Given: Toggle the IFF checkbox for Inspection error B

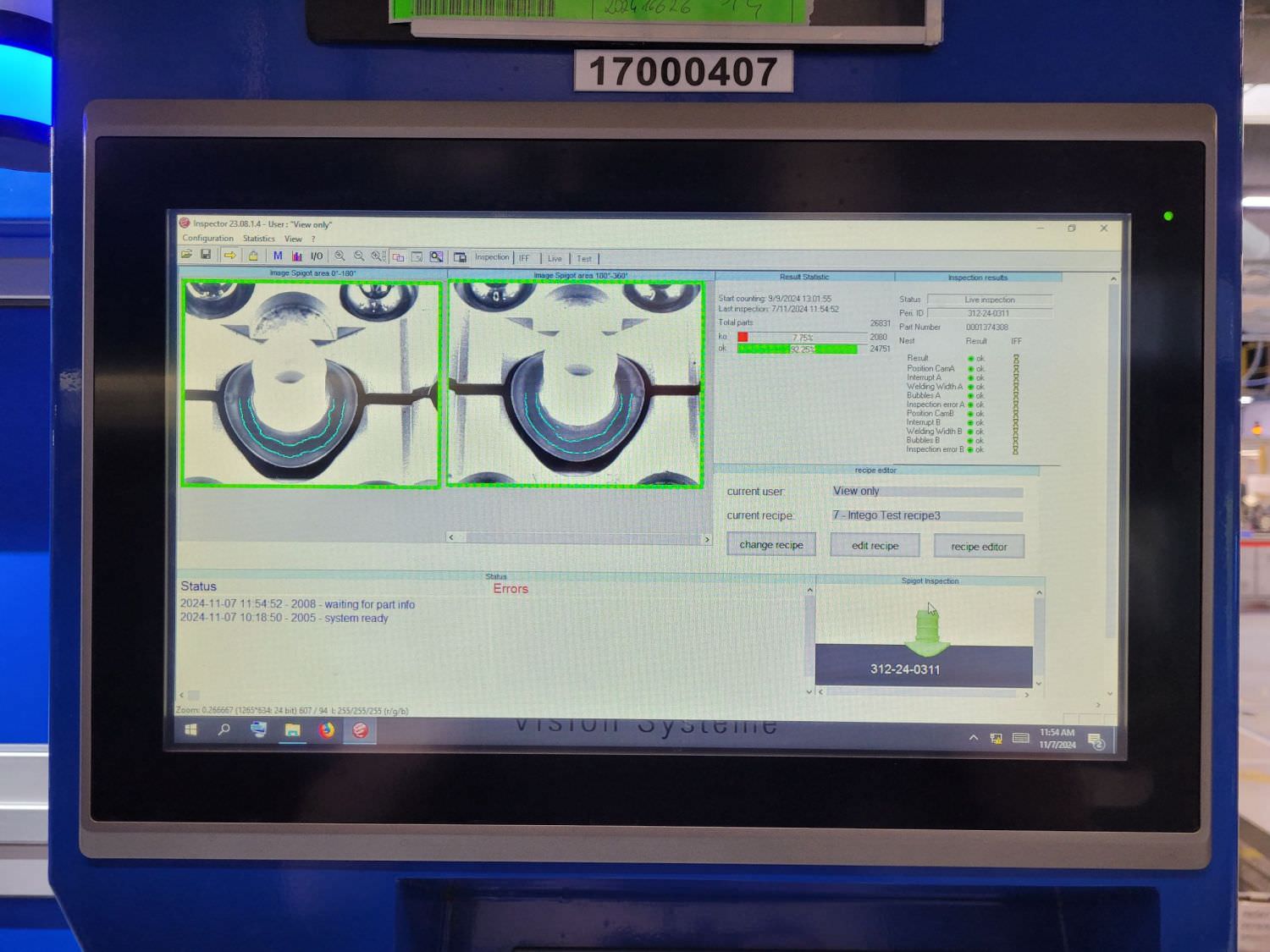Looking at the screenshot, I should point(1016,450).
